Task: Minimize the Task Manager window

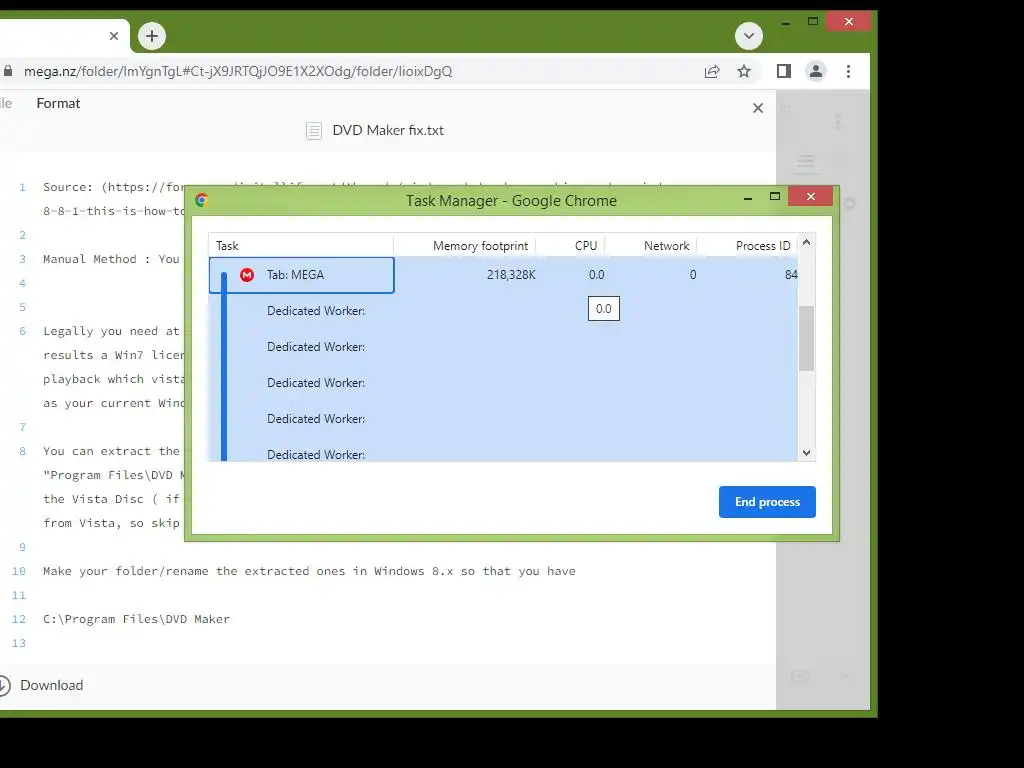Action: (x=748, y=197)
